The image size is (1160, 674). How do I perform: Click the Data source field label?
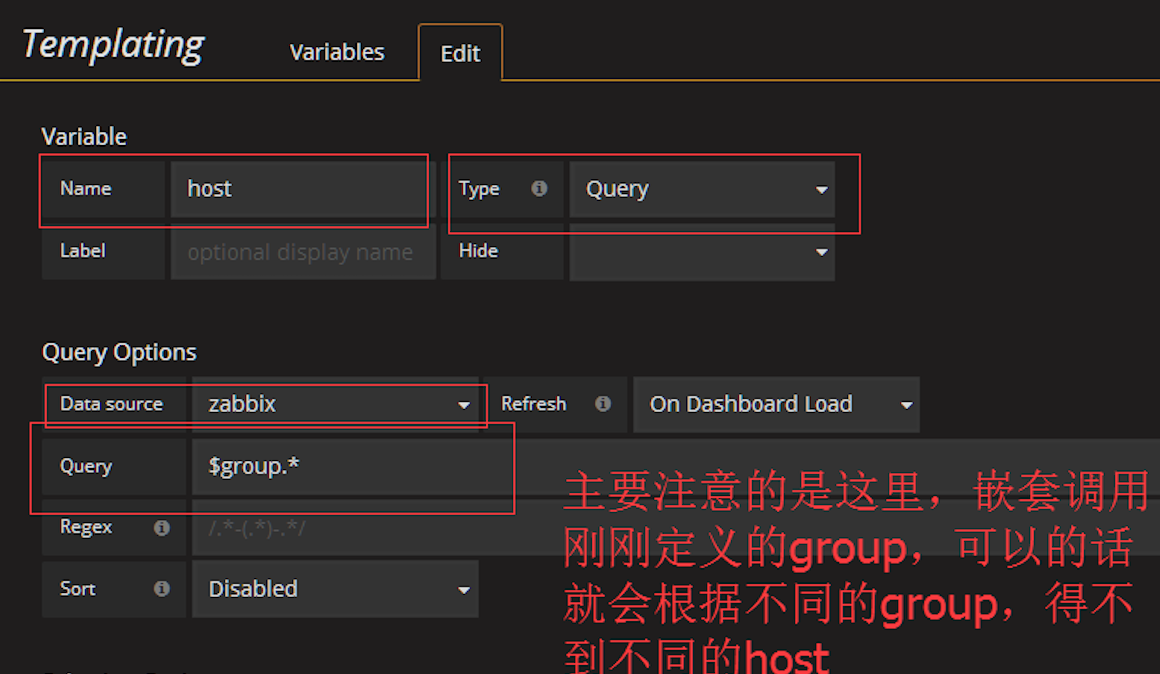click(111, 404)
